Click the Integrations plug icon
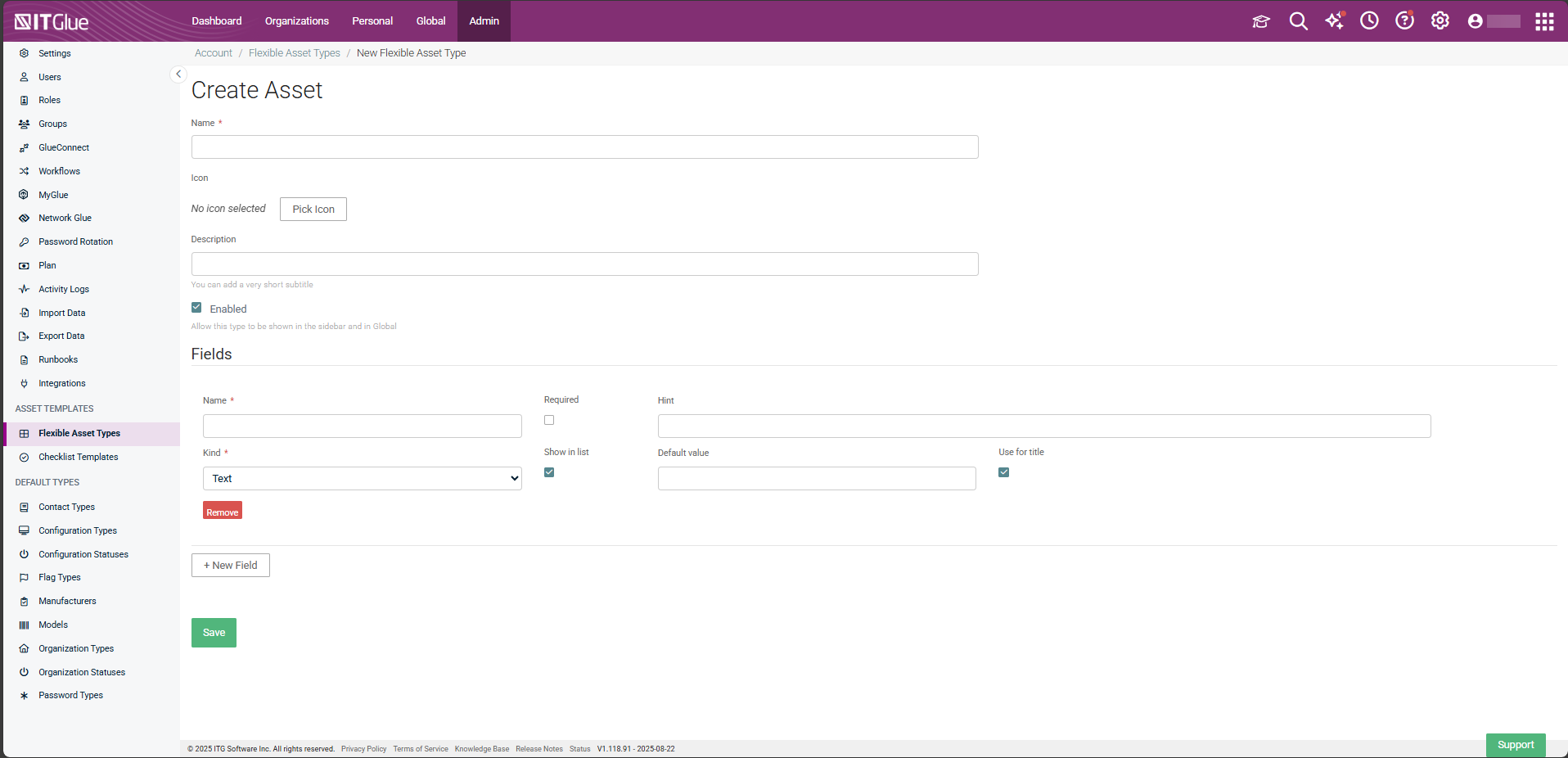The height and width of the screenshot is (758, 1568). pos(24,383)
